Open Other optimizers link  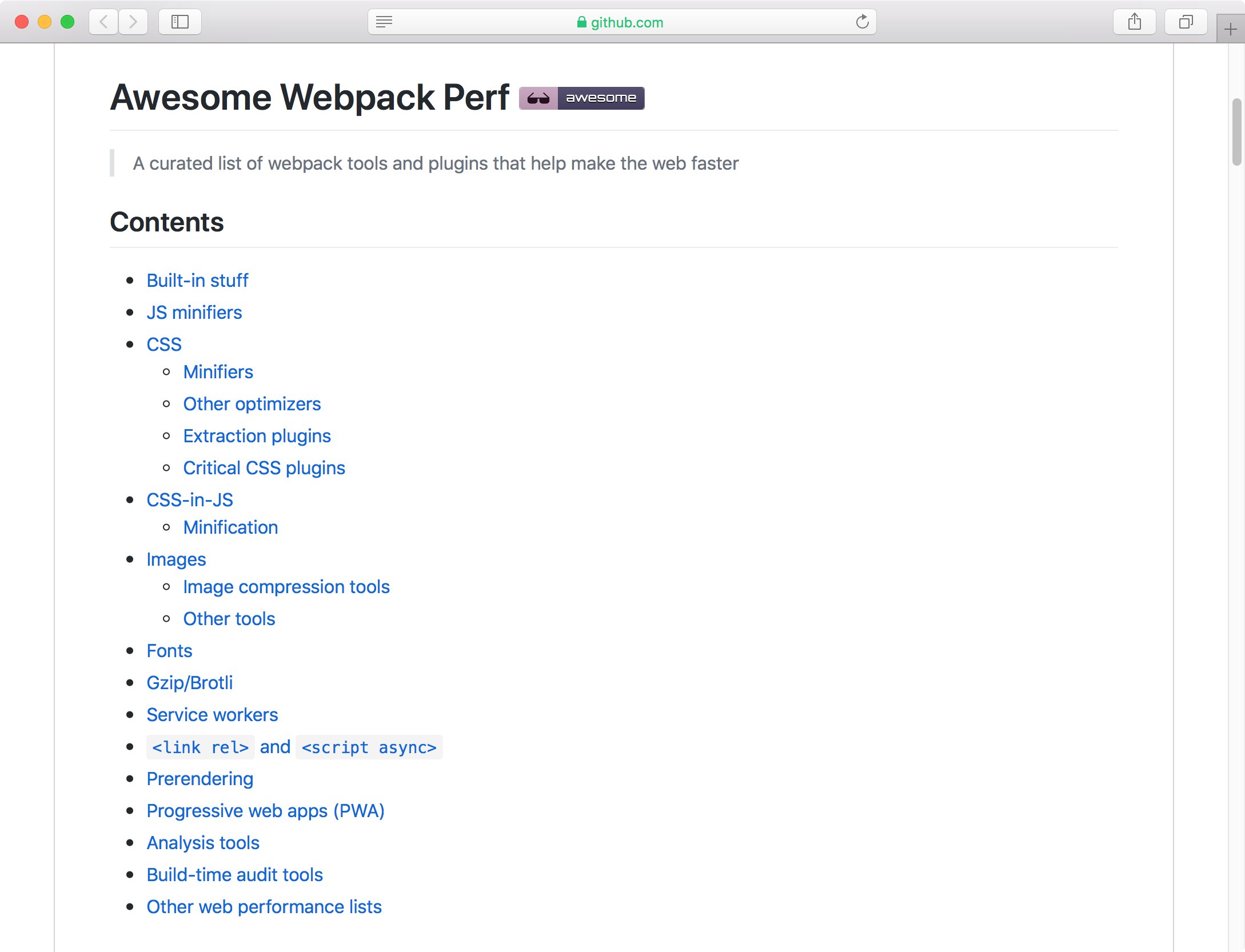coord(252,403)
